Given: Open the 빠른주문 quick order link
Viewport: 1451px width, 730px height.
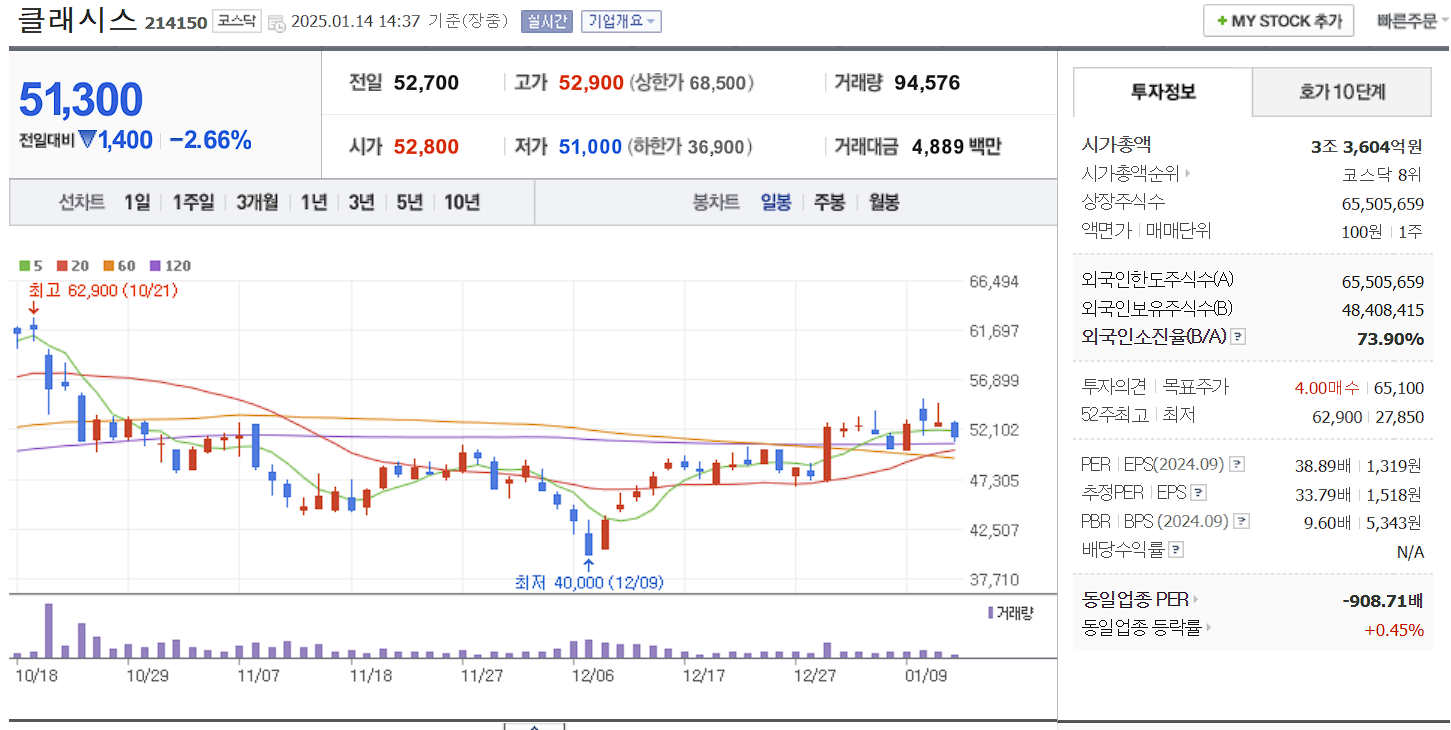Looking at the screenshot, I should point(1408,20).
